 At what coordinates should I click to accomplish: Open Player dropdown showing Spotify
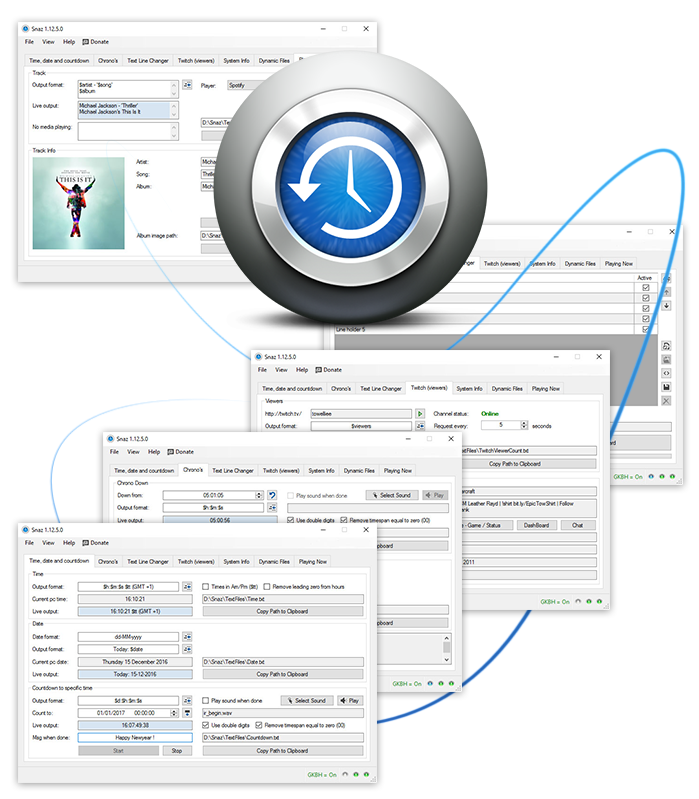click(245, 86)
